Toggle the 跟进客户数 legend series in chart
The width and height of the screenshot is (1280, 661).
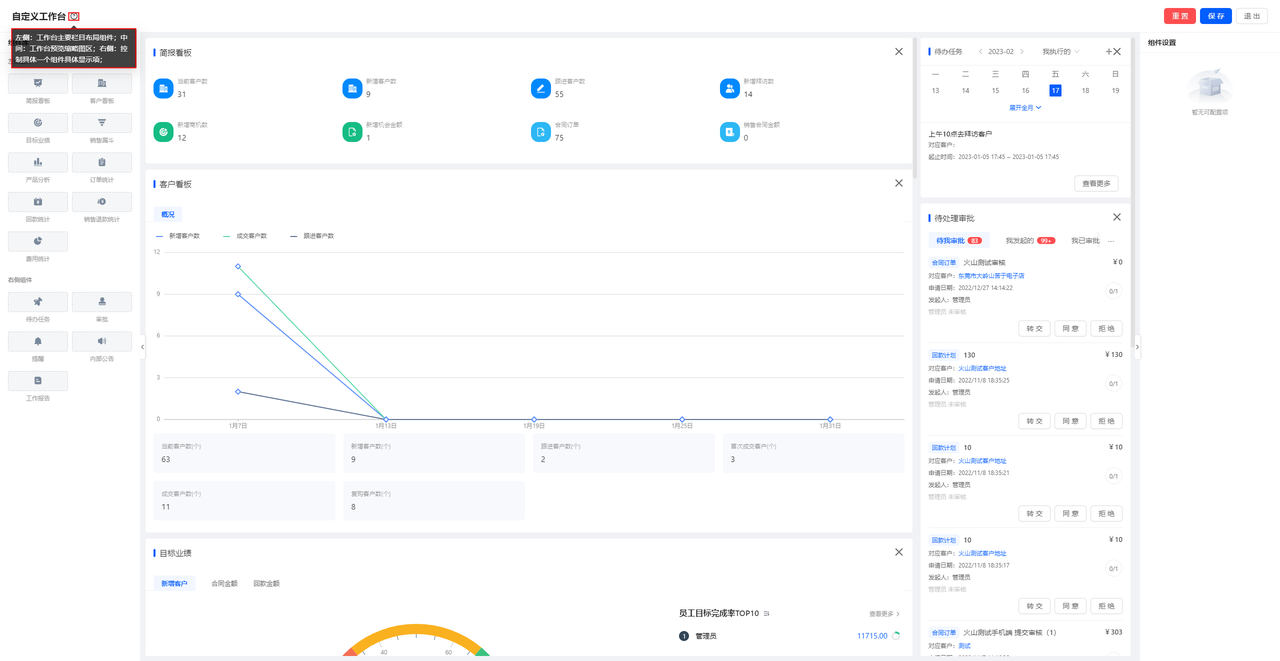pos(312,236)
